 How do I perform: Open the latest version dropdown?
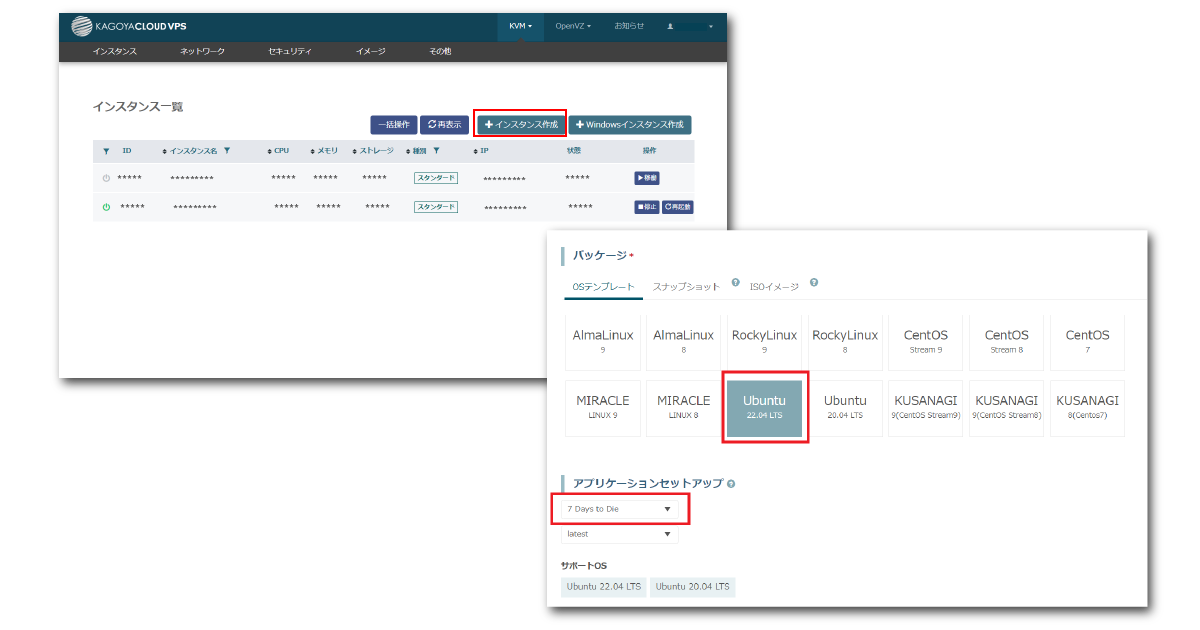point(619,534)
